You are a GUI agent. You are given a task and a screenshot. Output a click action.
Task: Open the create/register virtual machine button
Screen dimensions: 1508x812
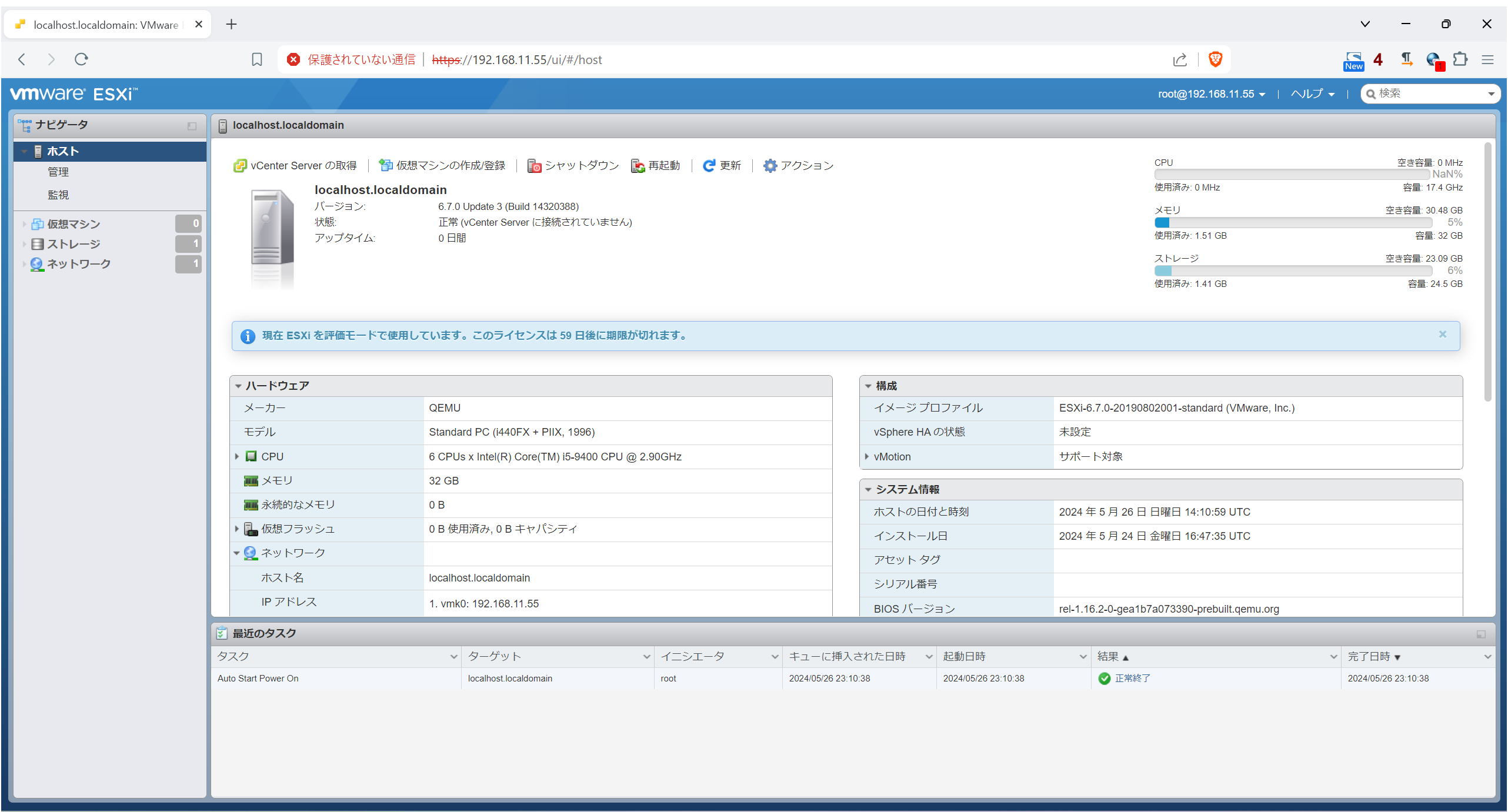[x=442, y=166]
